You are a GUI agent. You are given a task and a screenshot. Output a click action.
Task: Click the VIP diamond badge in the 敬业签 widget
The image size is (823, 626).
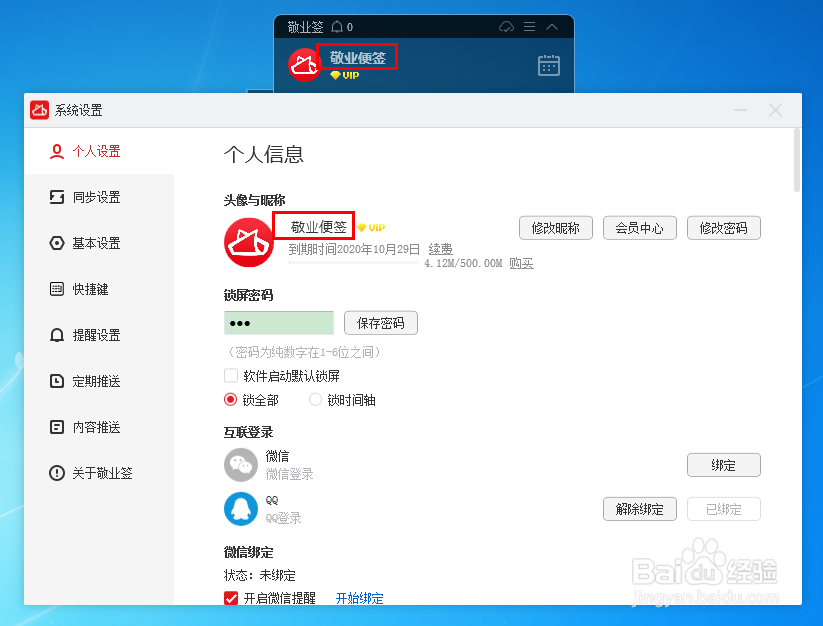(344, 76)
